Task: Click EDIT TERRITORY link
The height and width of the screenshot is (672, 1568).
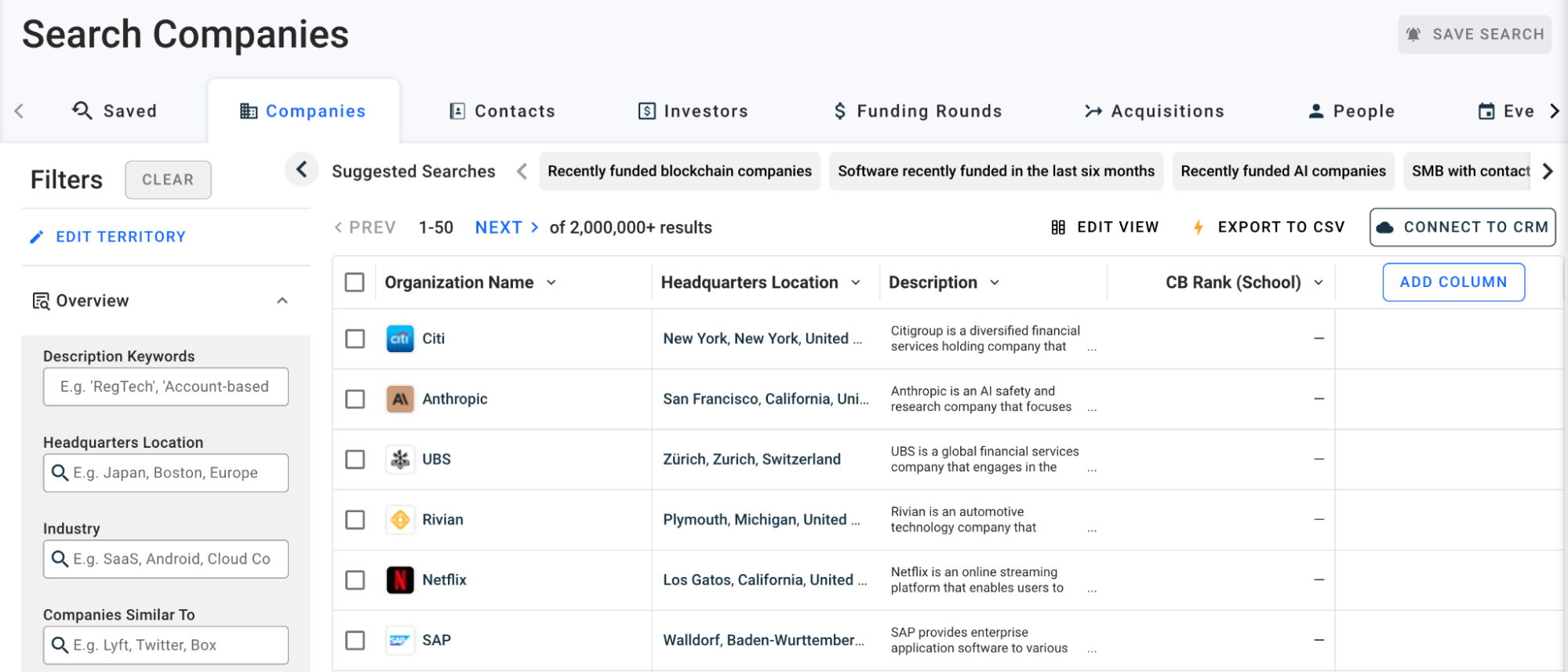Action: coord(107,237)
